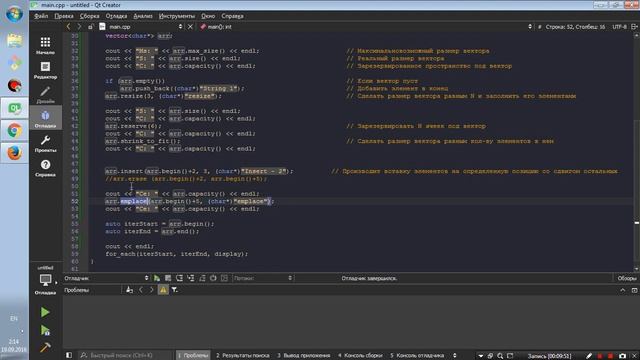Build project with the hammer icon

(45, 347)
